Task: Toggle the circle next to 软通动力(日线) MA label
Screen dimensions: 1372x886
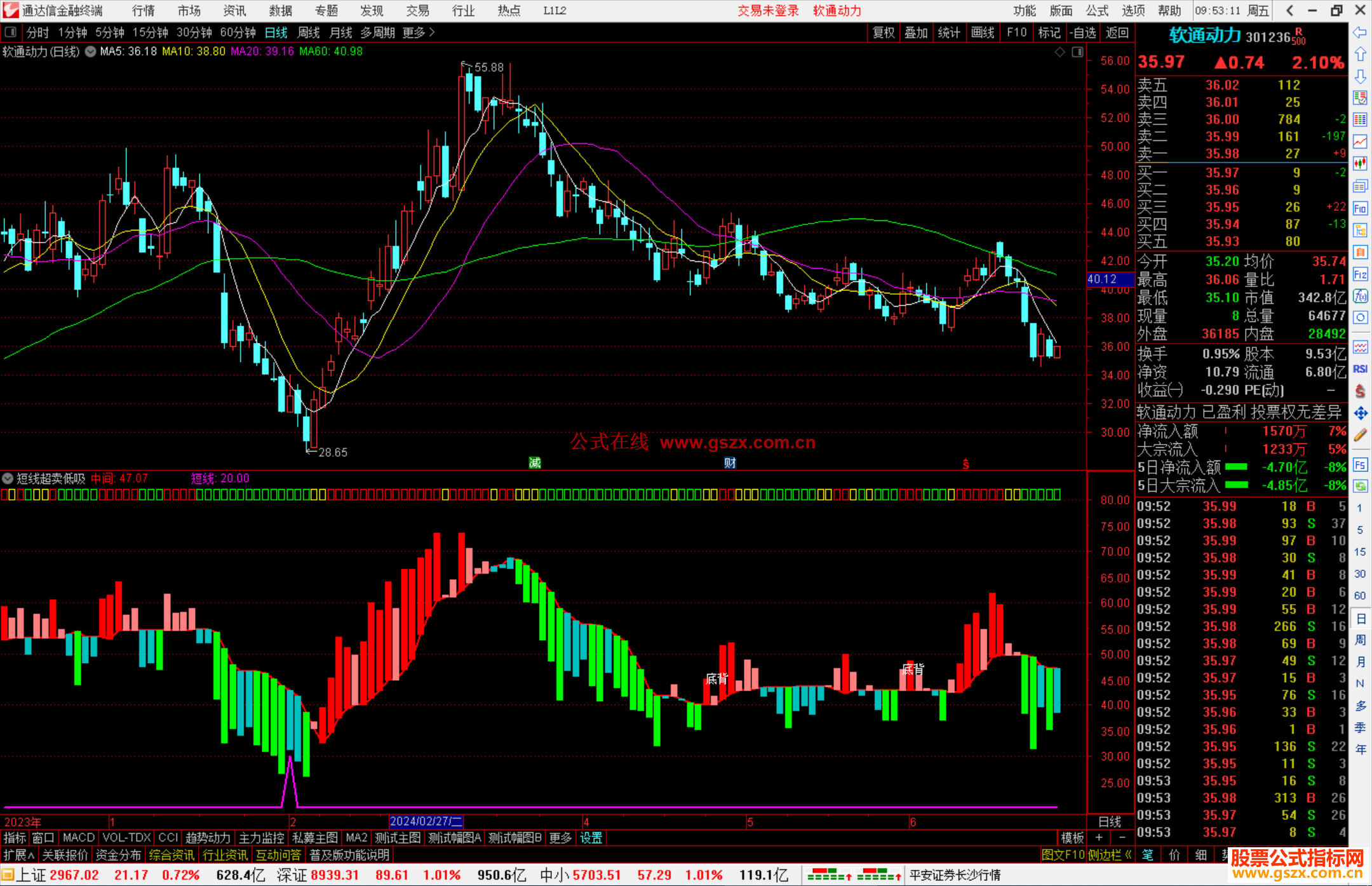Action: click(90, 51)
